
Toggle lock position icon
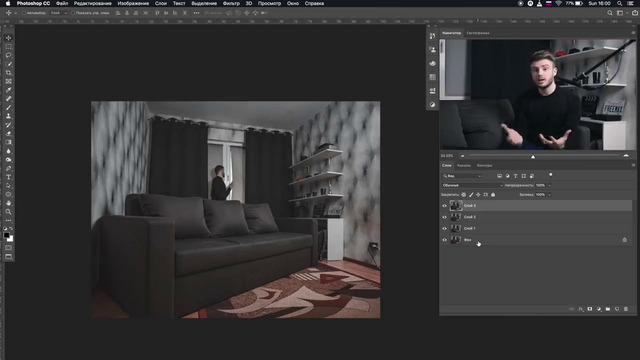(x=478, y=195)
